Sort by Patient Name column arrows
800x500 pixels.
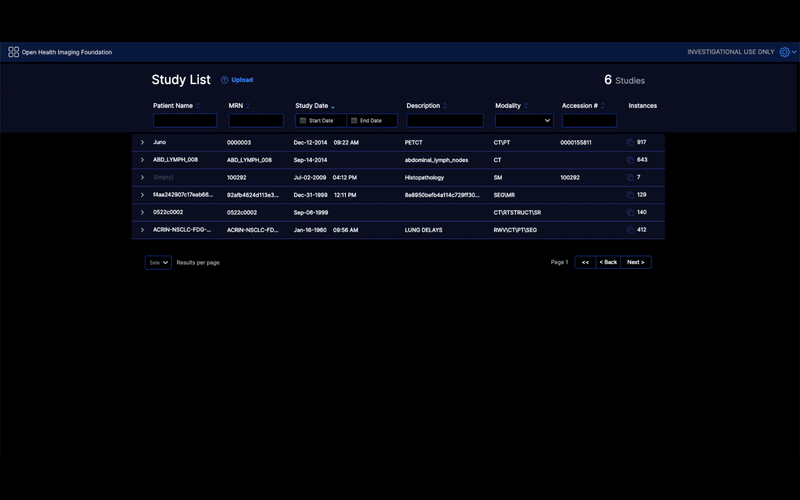click(198, 106)
